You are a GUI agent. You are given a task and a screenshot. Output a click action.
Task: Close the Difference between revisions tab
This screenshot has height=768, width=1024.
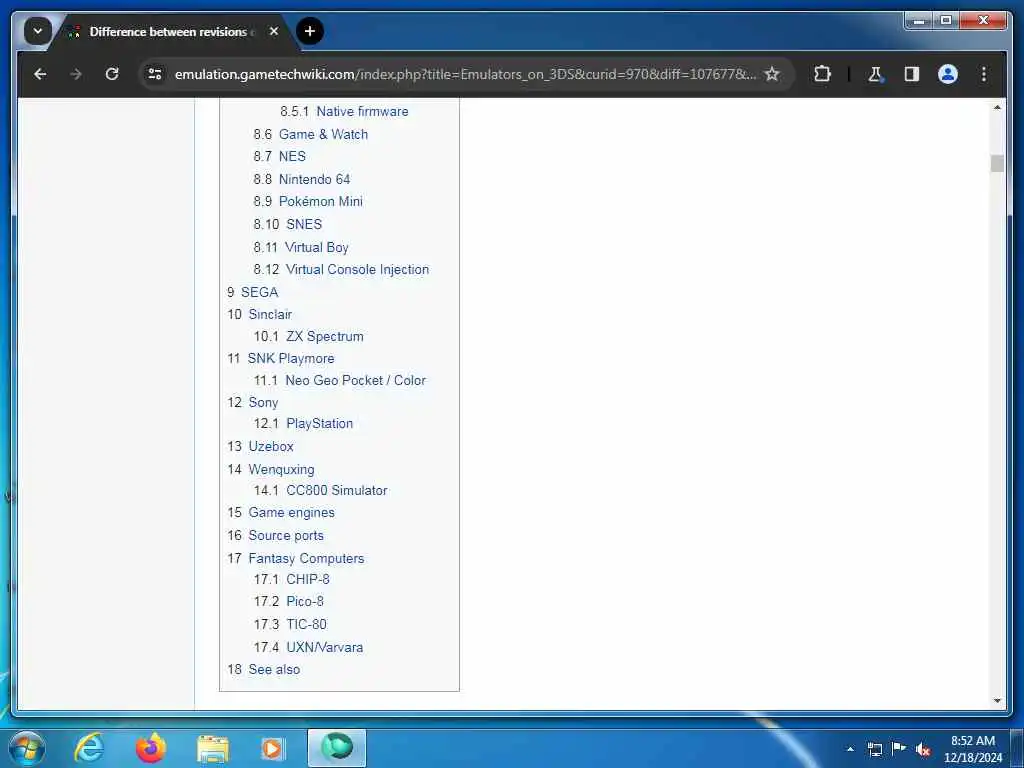pyautogui.click(x=274, y=31)
